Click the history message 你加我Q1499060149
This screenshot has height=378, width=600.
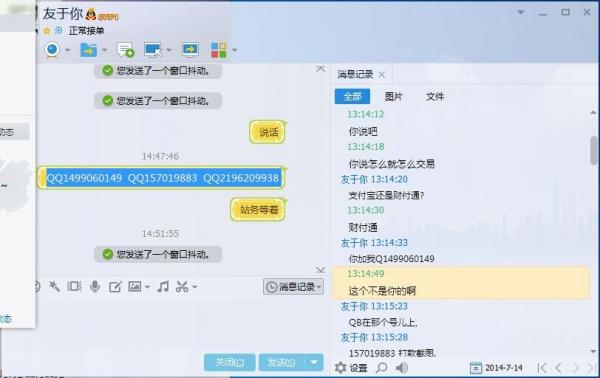pyautogui.click(x=391, y=259)
